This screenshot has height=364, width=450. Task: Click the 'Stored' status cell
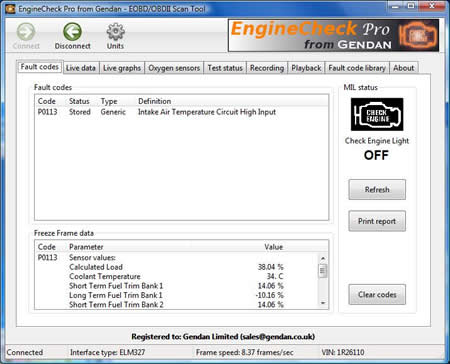(80, 112)
